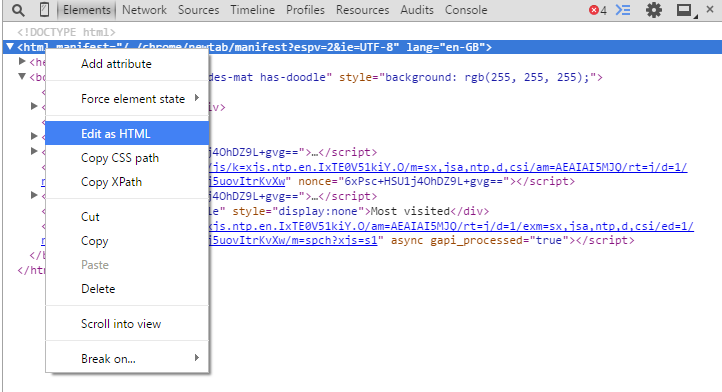Close DevTools with the X button
The height and width of the screenshot is (392, 722).
pos(710,9)
